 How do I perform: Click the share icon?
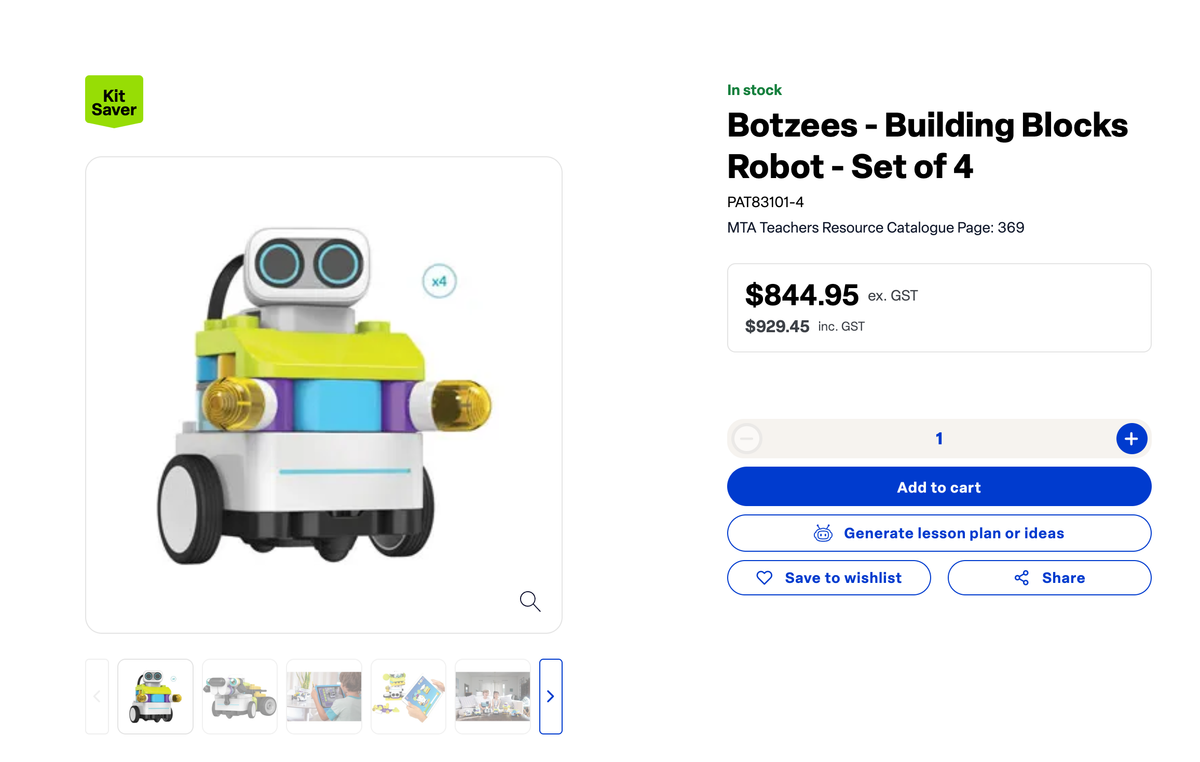[1021, 578]
